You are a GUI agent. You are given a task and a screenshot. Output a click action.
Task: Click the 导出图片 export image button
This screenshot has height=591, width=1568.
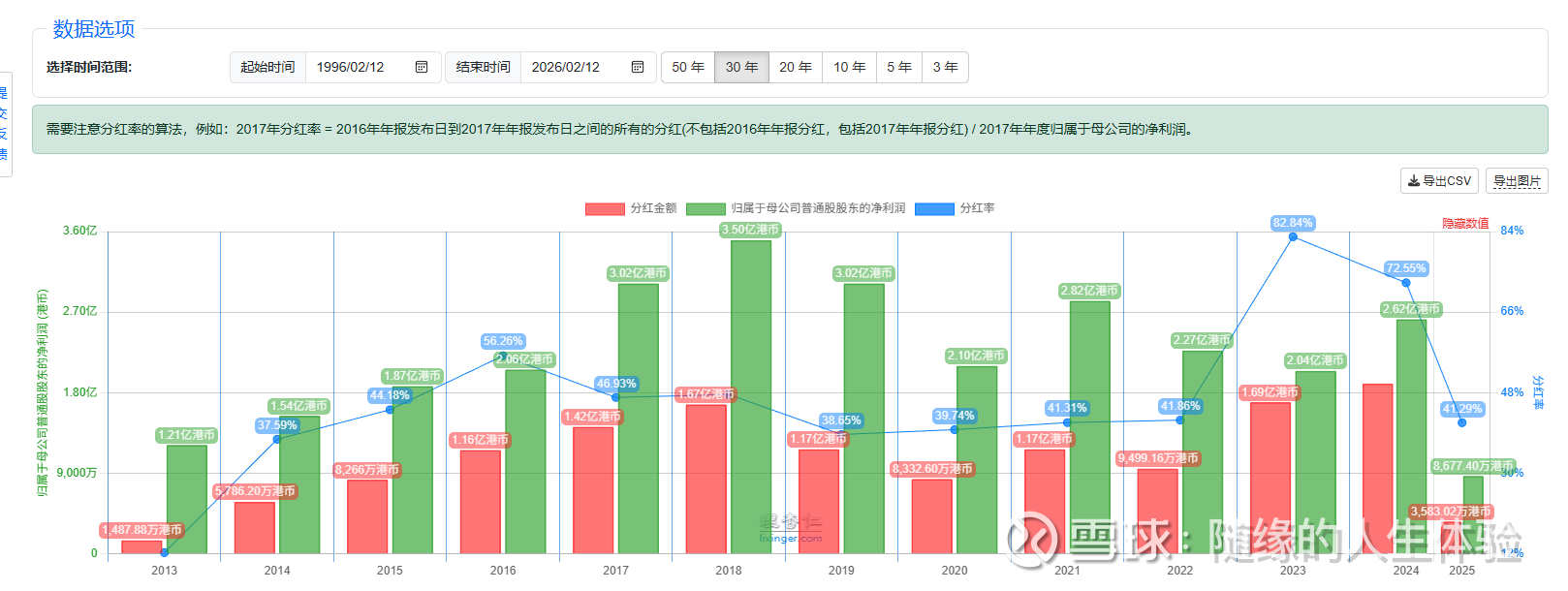(1517, 181)
